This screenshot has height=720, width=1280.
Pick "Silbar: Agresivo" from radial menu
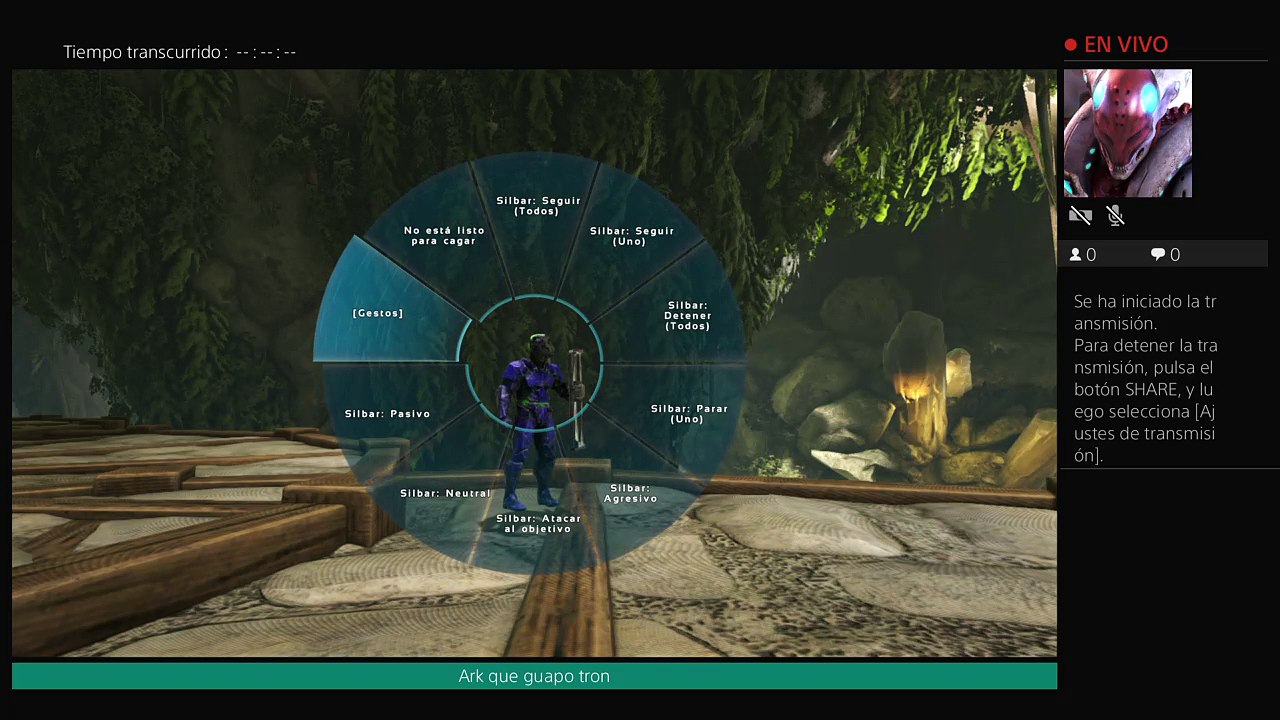(x=631, y=493)
